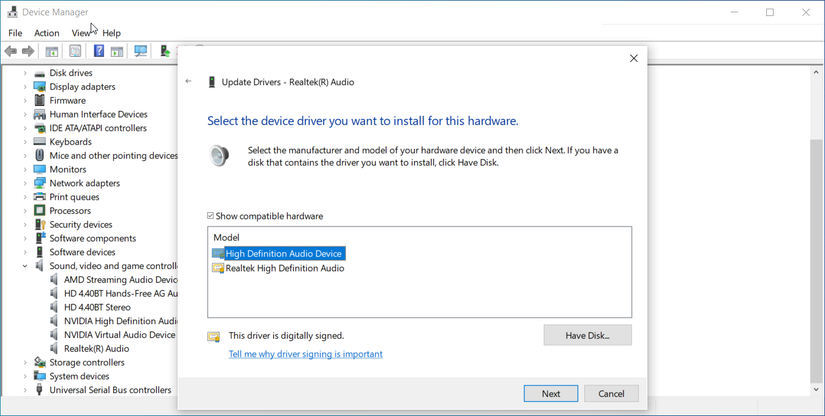Viewport: 825px width, 416px height.
Task: Click the Network adapters category icon
Action: [39, 183]
